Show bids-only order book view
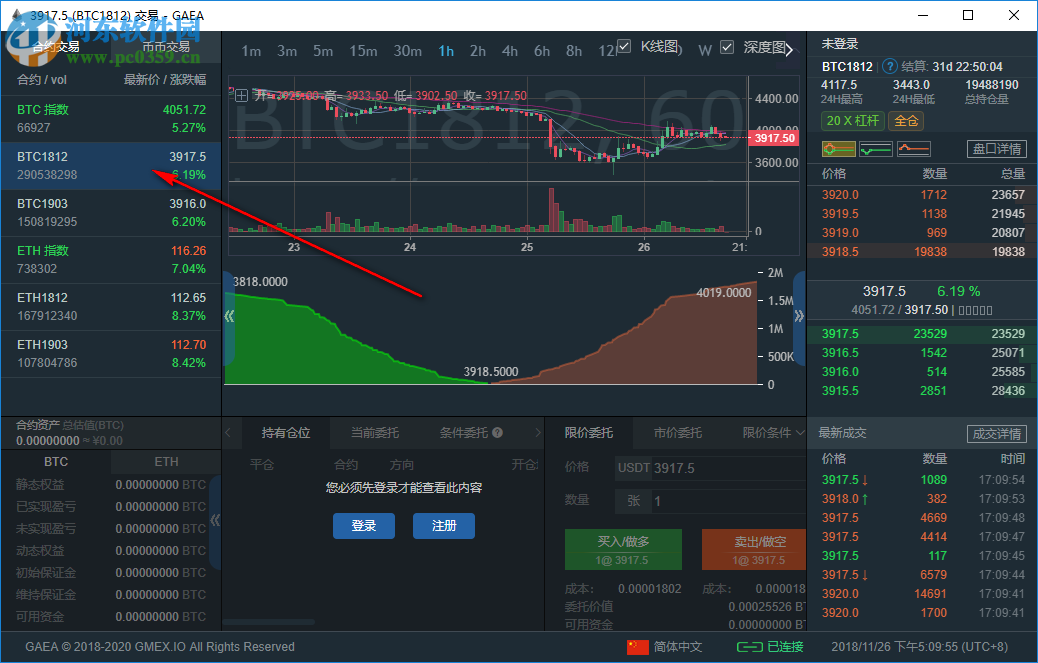Viewport: 1038px width, 663px height. tap(875, 149)
